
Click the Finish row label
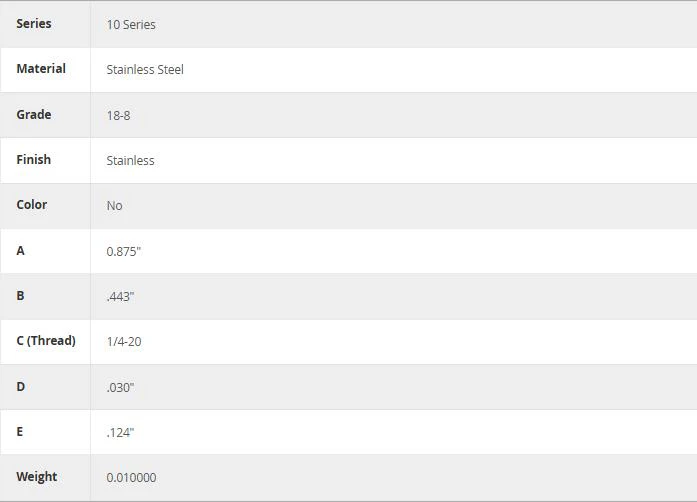(34, 159)
